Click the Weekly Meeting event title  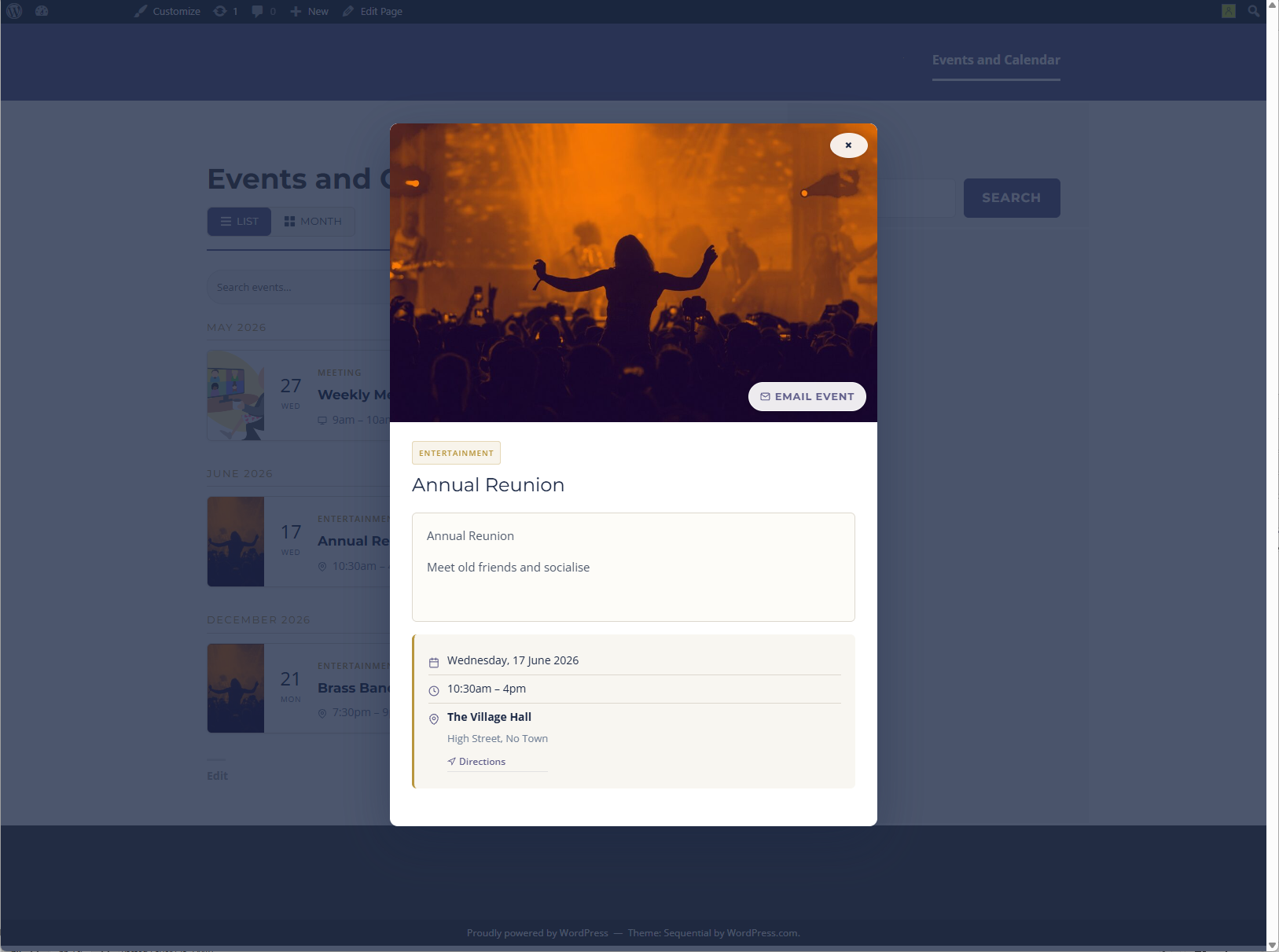tap(354, 395)
